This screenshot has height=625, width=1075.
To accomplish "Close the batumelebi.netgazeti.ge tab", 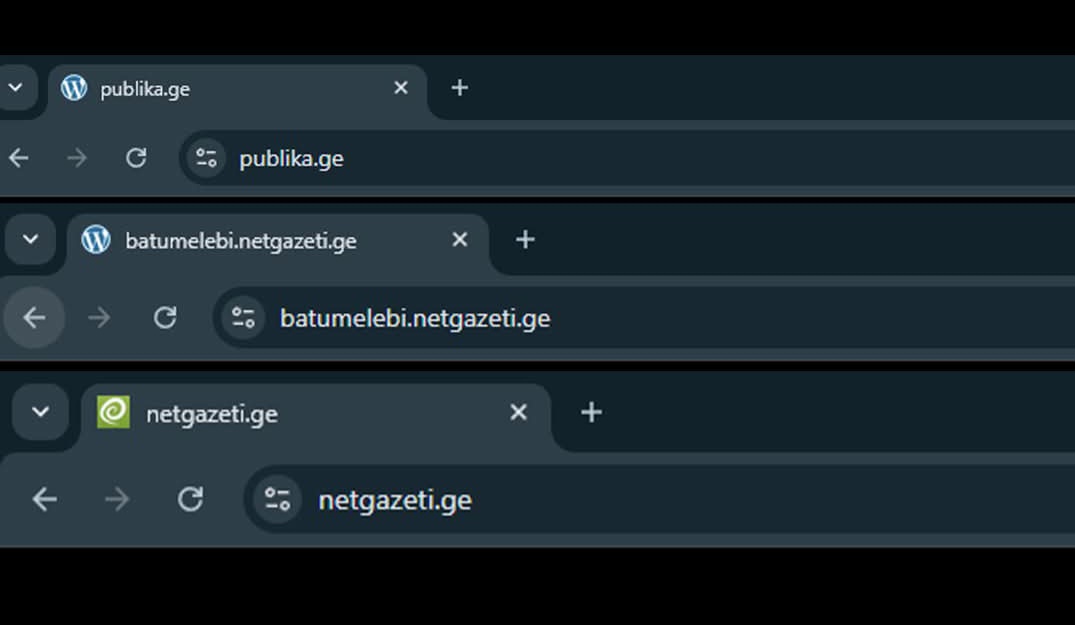I will (459, 240).
